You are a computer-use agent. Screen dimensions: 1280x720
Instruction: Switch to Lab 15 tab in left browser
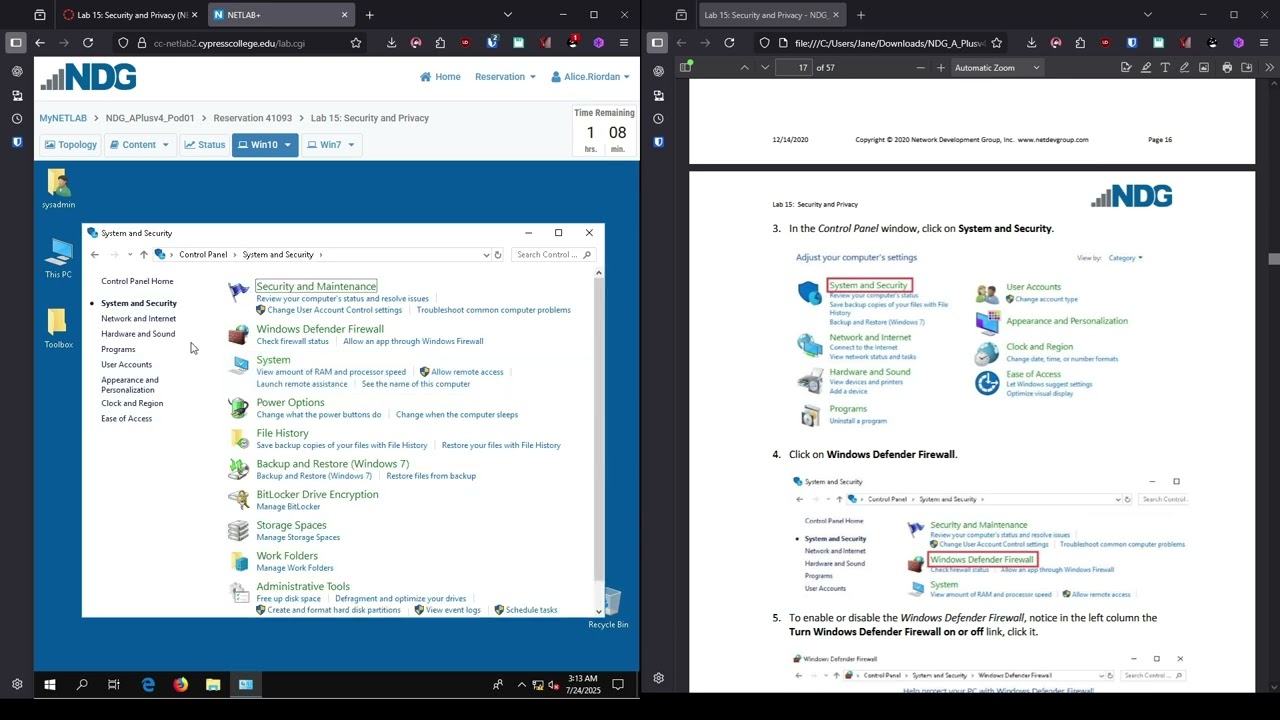click(130, 15)
